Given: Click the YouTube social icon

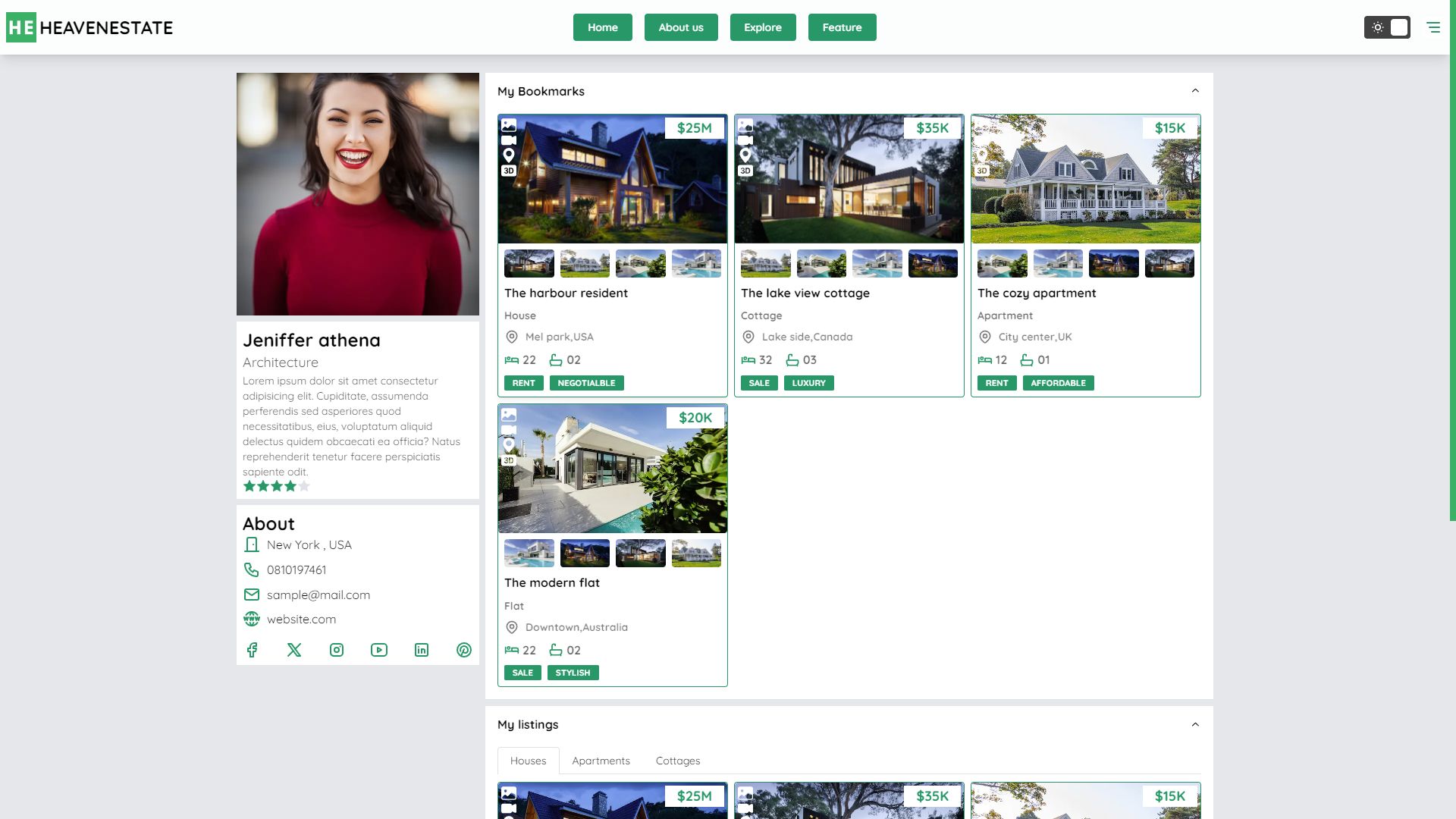Looking at the screenshot, I should click(x=379, y=650).
